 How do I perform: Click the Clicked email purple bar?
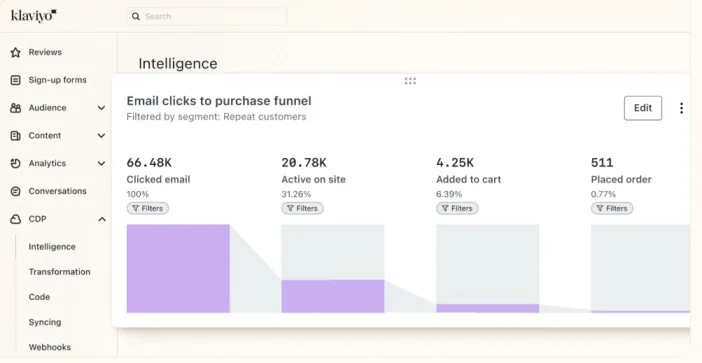click(178, 269)
